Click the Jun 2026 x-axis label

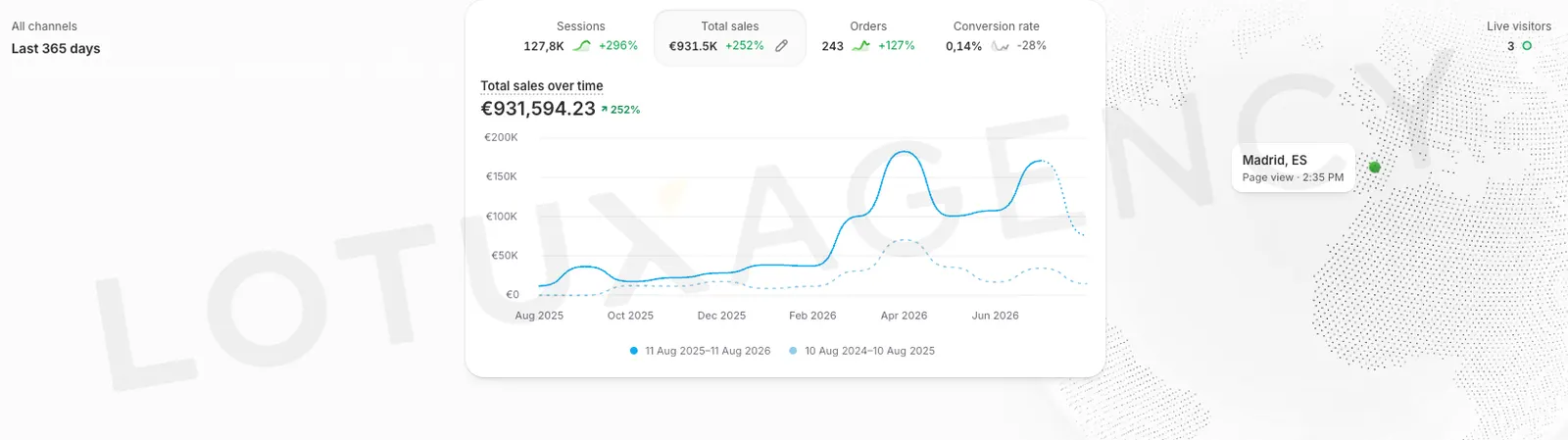coord(995,316)
